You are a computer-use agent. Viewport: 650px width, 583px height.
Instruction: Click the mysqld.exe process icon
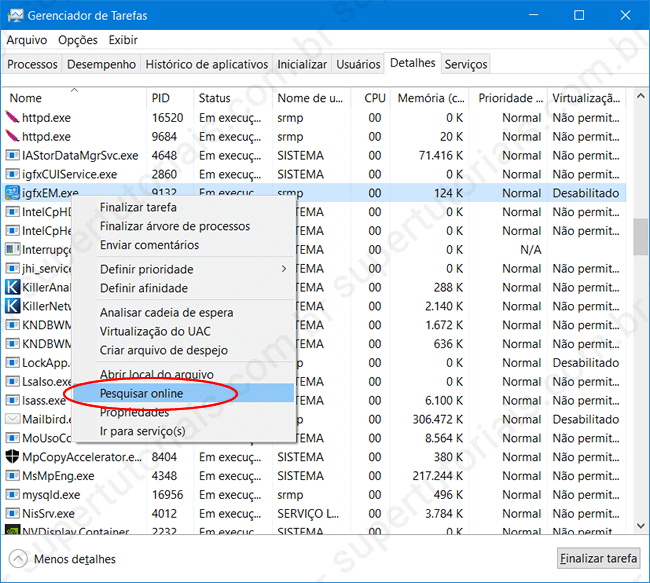click(12, 495)
